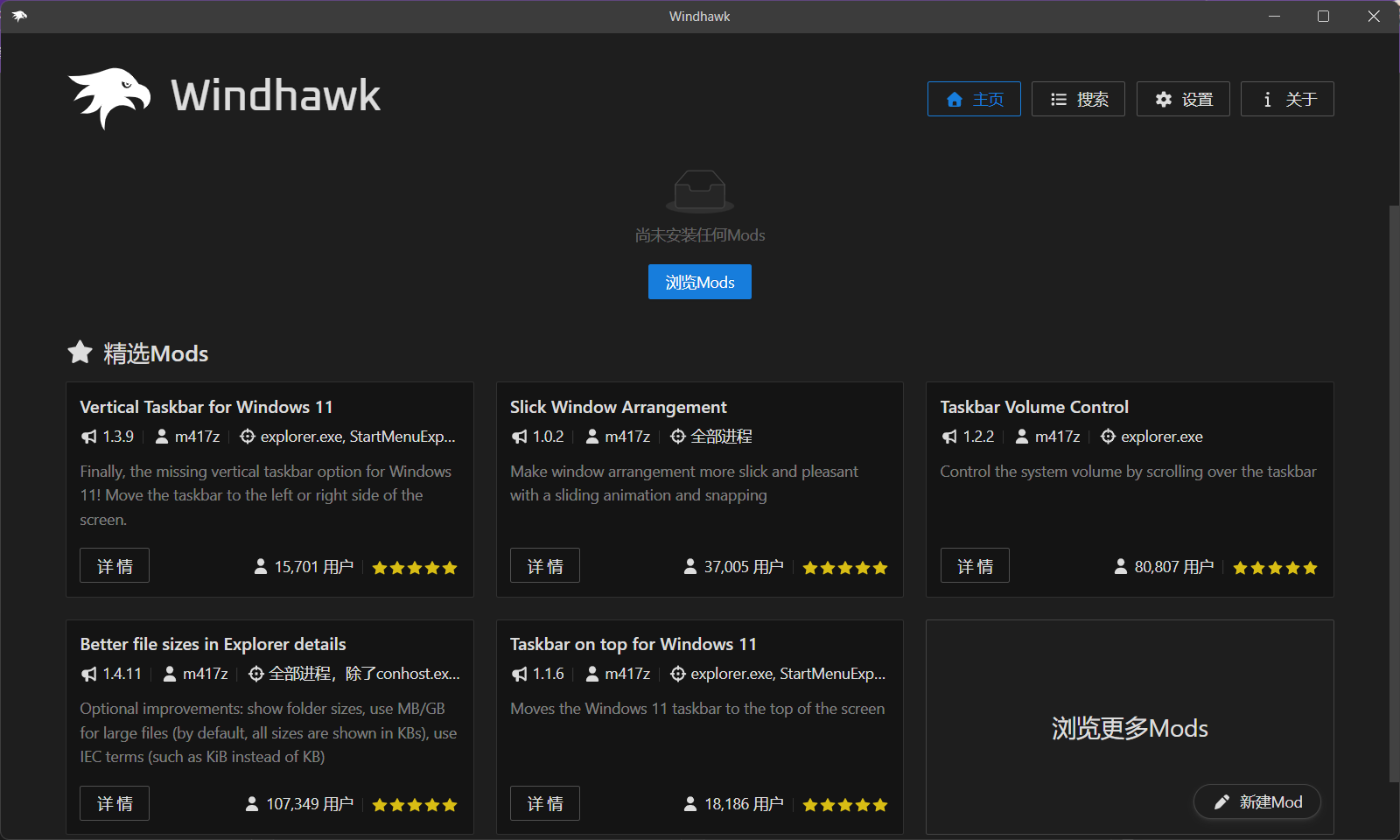
Task: Click version number 1.3.9
Action: coord(118,437)
